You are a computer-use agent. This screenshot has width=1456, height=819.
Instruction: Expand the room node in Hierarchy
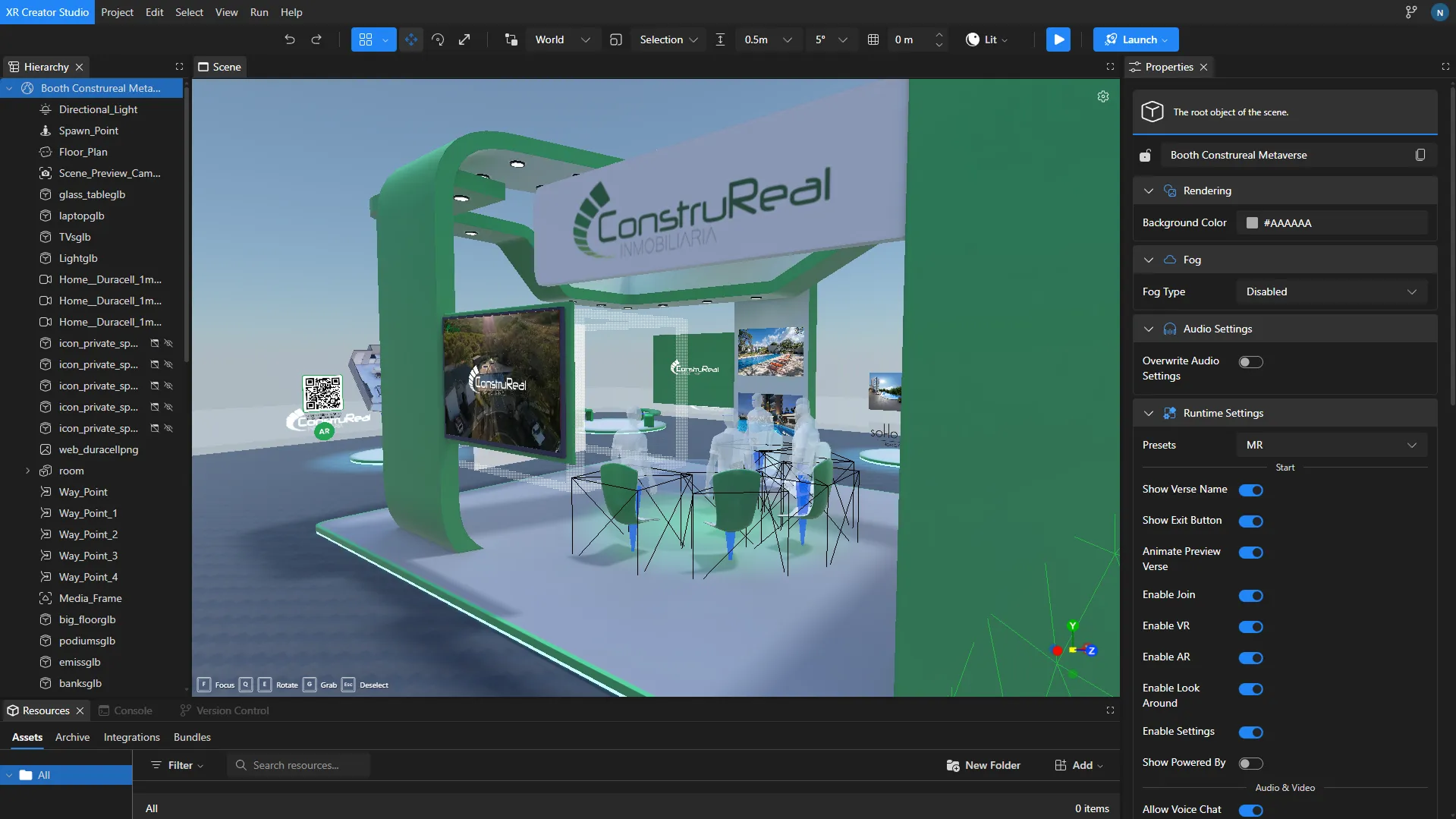[28, 471]
